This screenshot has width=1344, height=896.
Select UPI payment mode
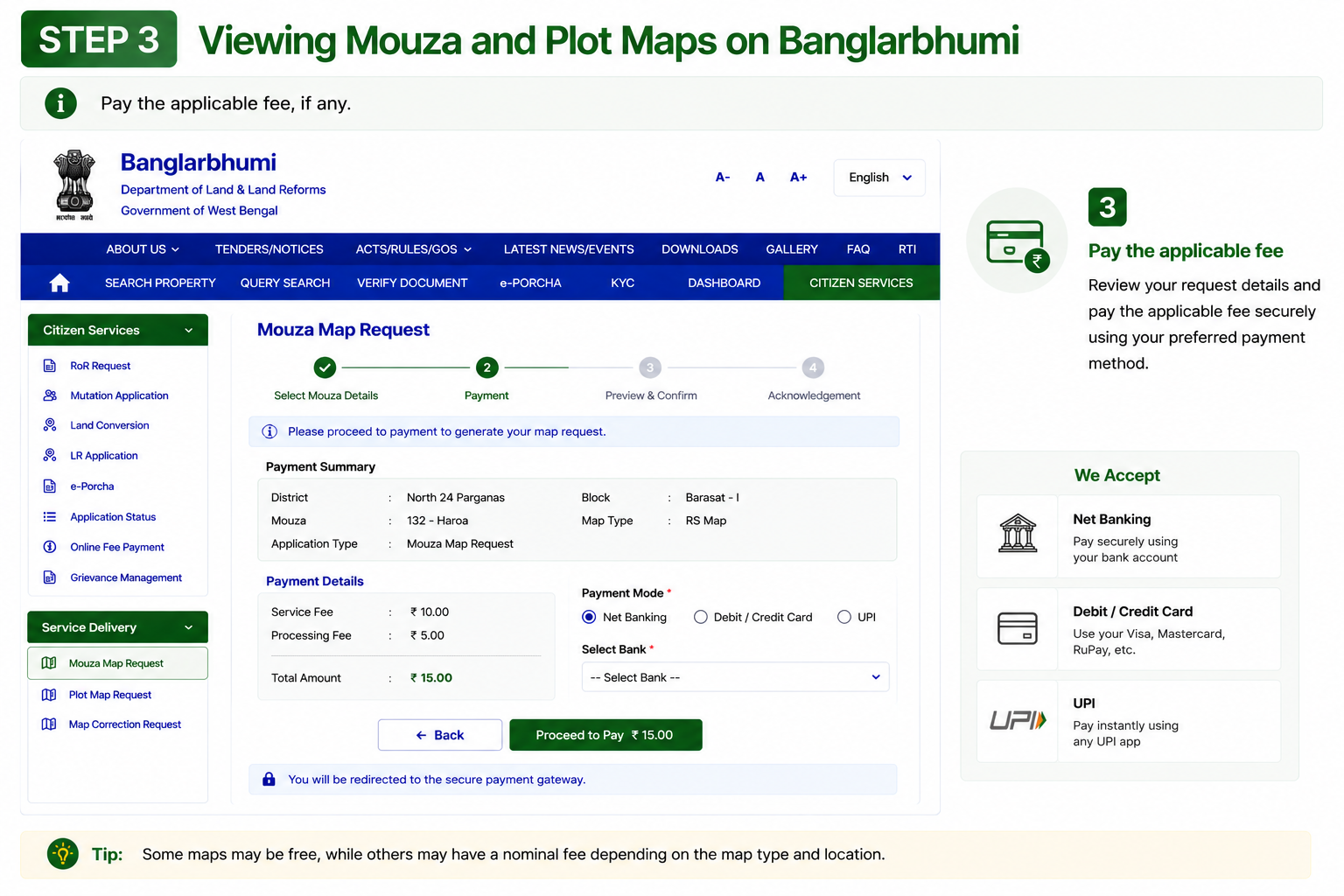(844, 617)
